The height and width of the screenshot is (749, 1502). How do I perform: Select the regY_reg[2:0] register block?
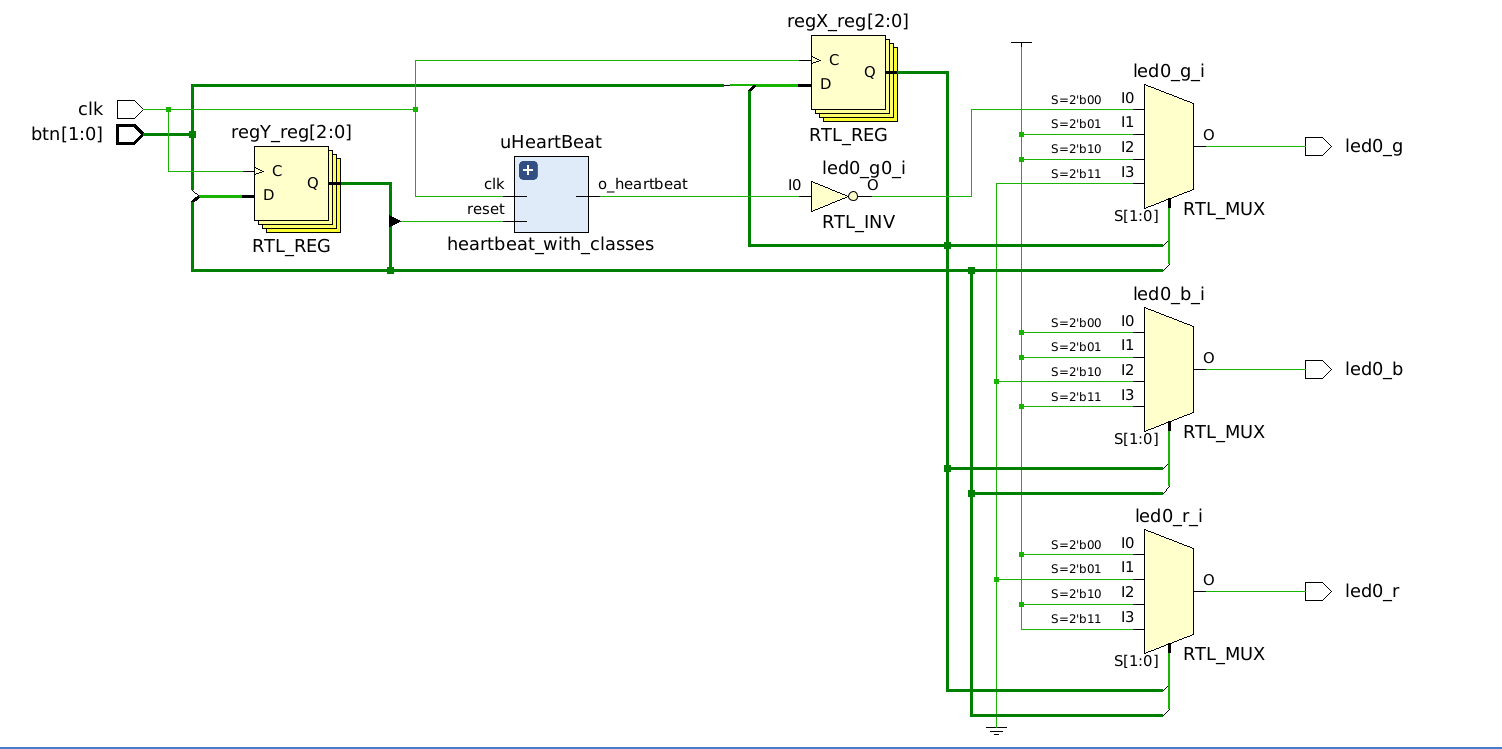pos(297,189)
